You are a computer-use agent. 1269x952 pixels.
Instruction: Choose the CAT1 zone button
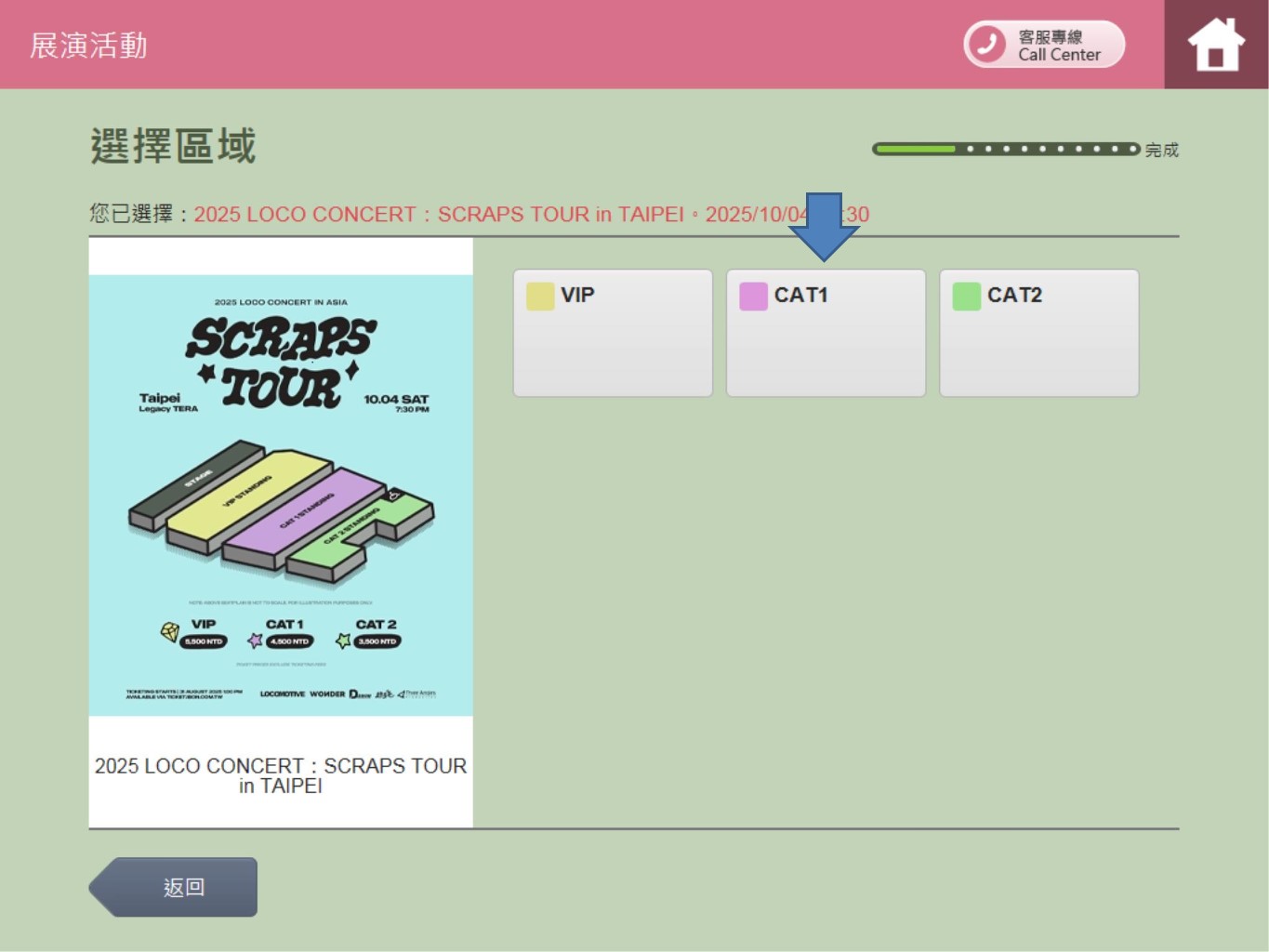point(826,333)
